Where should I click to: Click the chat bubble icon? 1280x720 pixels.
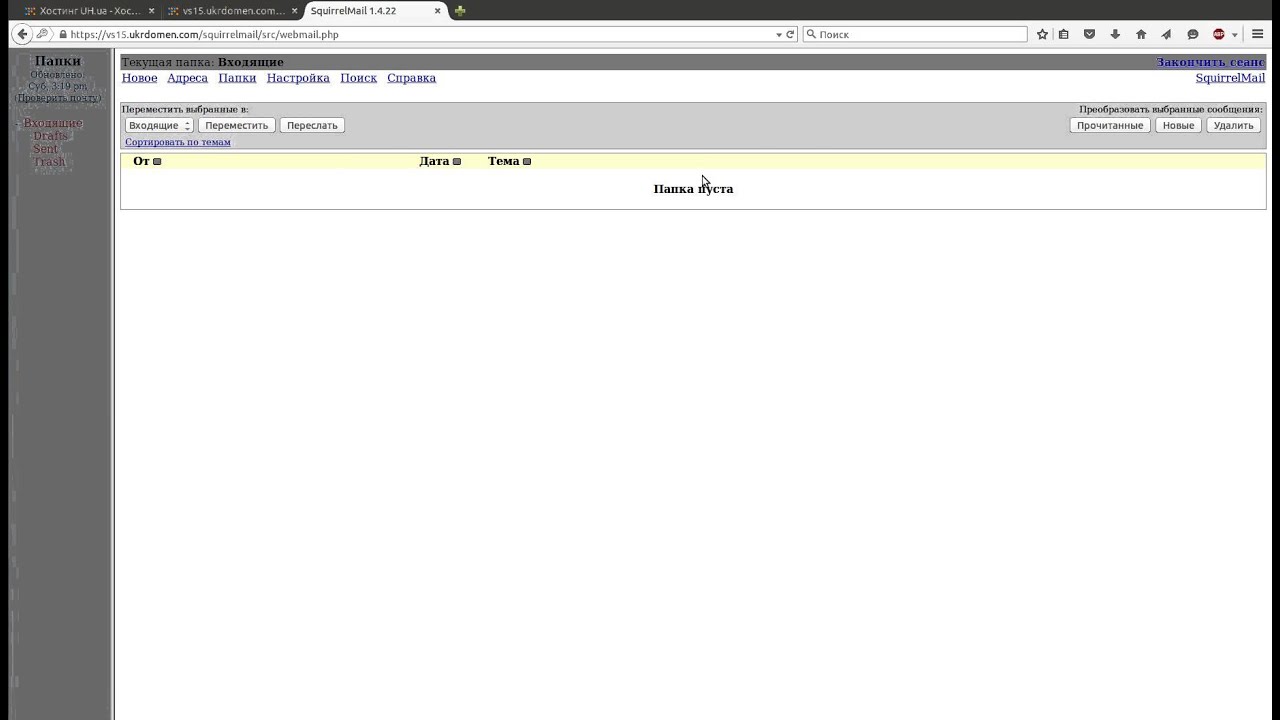click(x=1193, y=34)
